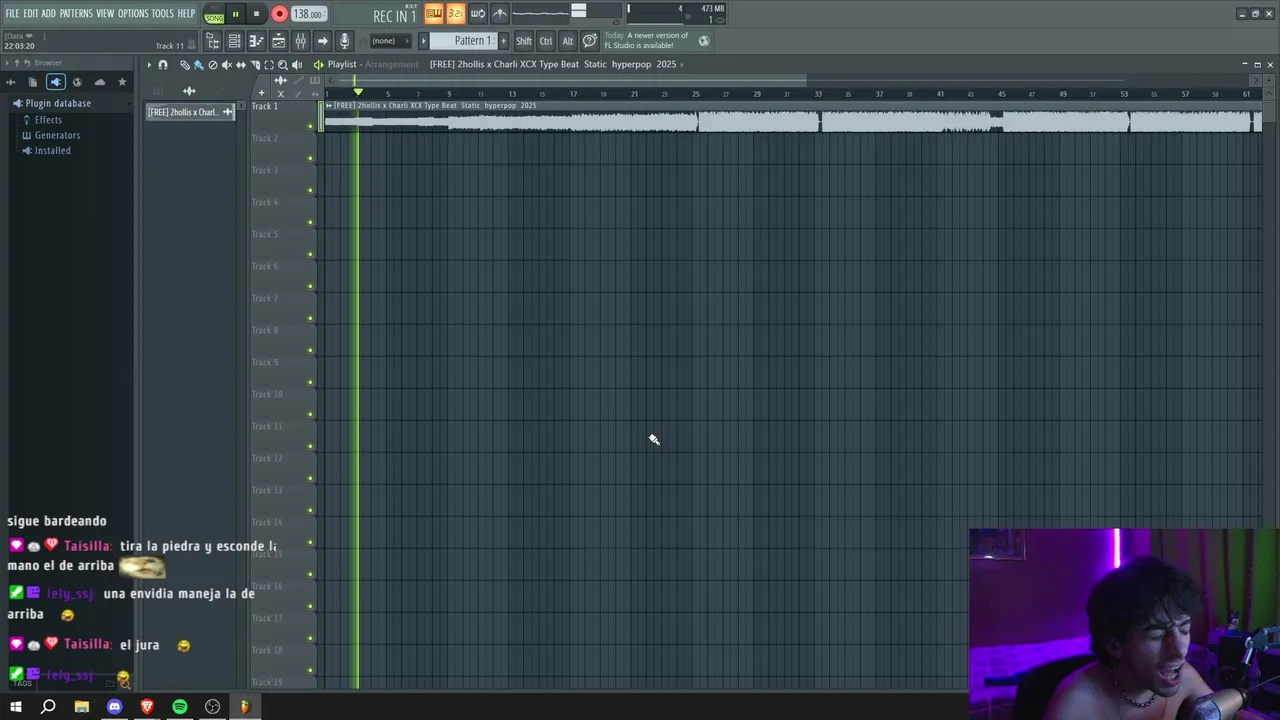
Task: Switch to Browser files tab
Action: pos(33,82)
